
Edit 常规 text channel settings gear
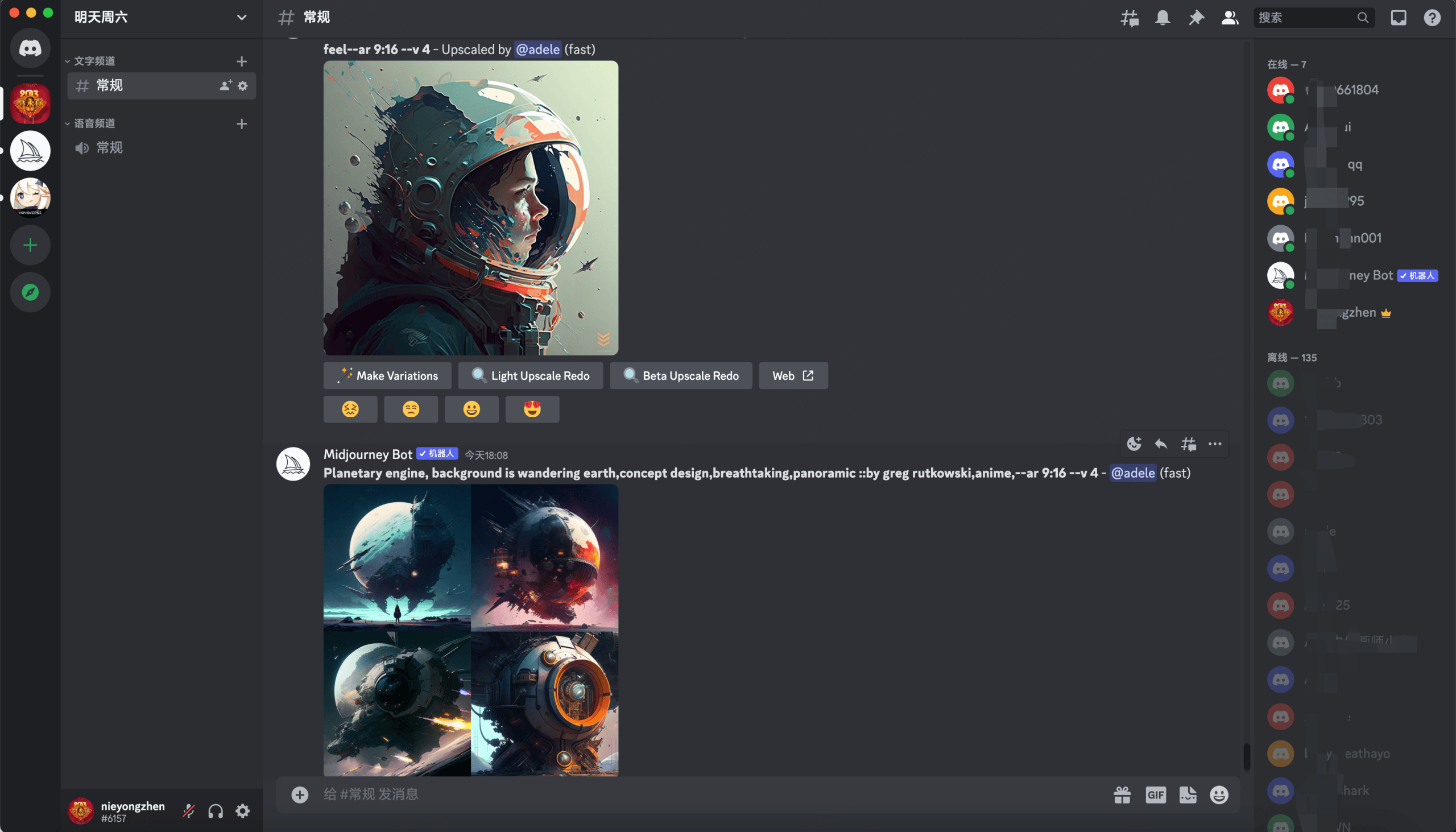[243, 86]
